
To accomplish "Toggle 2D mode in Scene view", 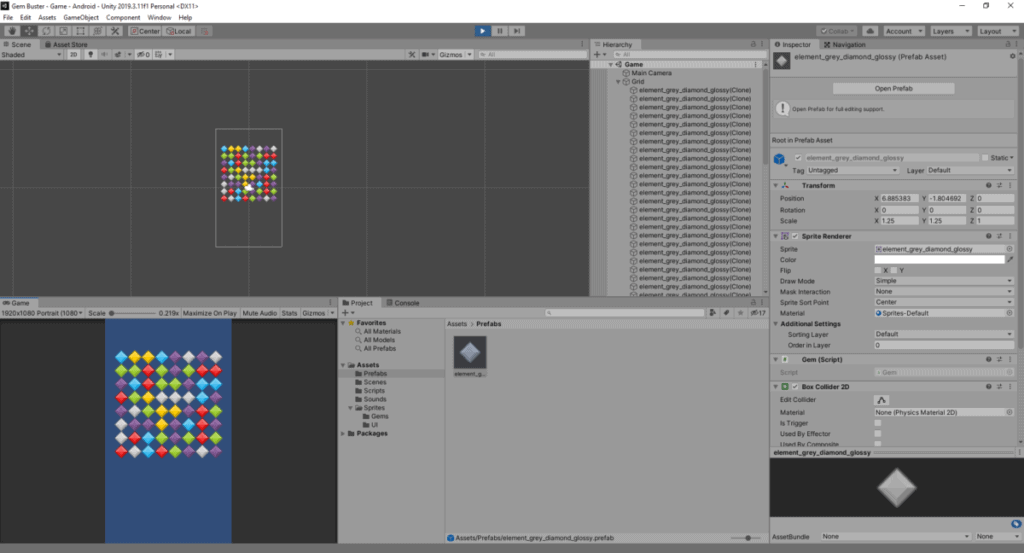I will pyautogui.click(x=73, y=55).
